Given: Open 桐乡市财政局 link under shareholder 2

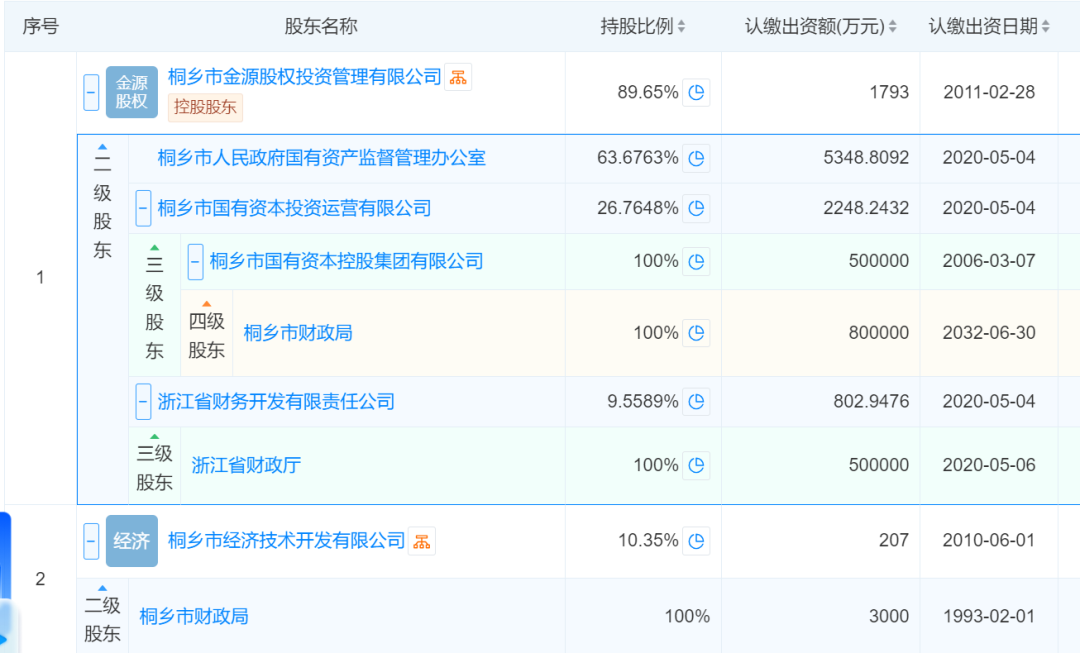Looking at the screenshot, I should [x=194, y=616].
